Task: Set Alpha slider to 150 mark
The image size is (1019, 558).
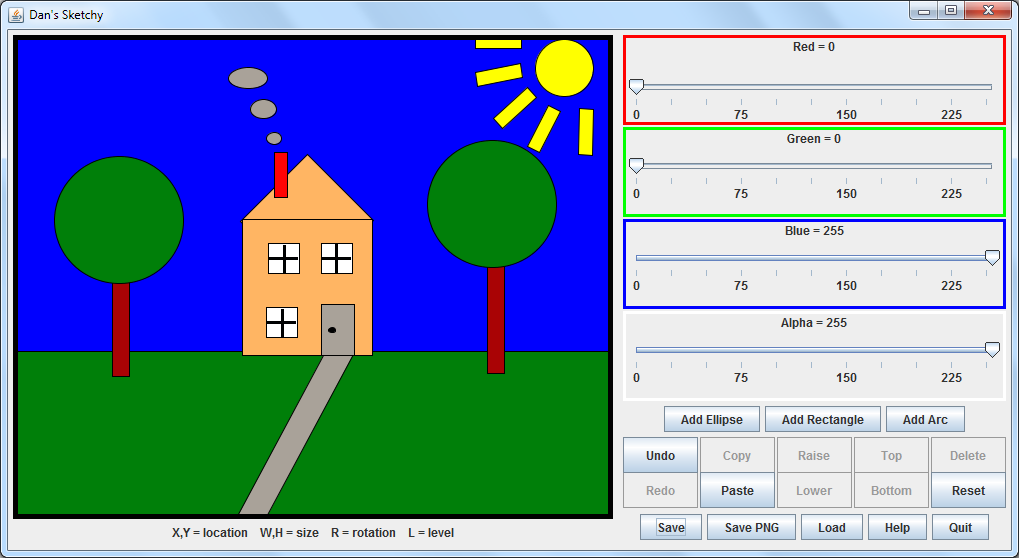Action: click(x=846, y=350)
